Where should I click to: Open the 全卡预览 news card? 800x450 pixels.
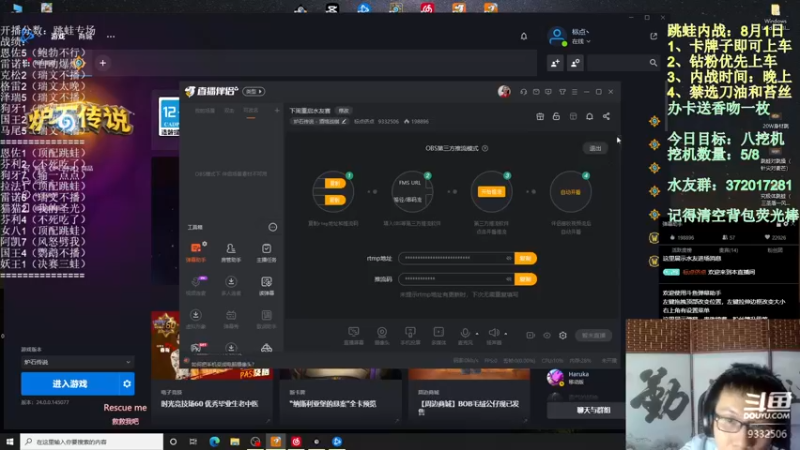(340, 397)
